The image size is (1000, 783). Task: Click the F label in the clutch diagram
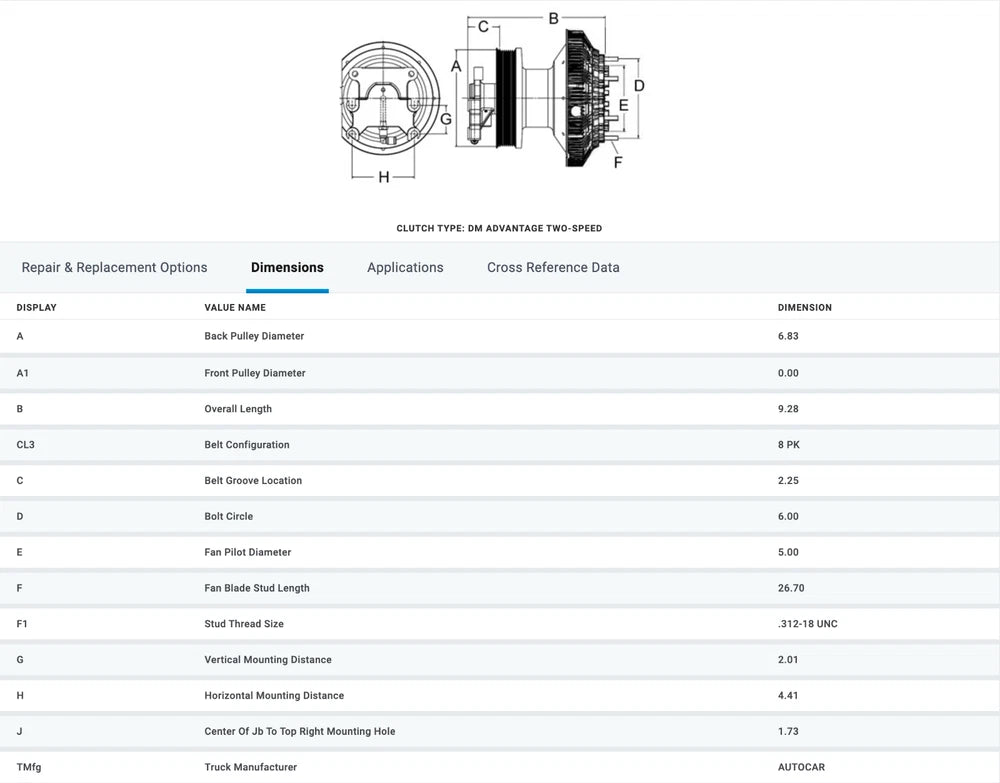click(x=617, y=161)
